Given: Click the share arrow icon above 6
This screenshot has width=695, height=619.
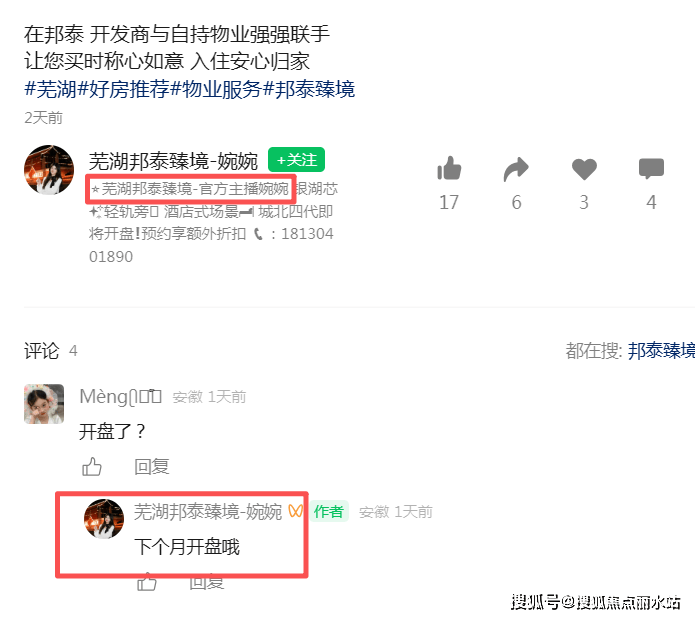Looking at the screenshot, I should click(x=516, y=169).
